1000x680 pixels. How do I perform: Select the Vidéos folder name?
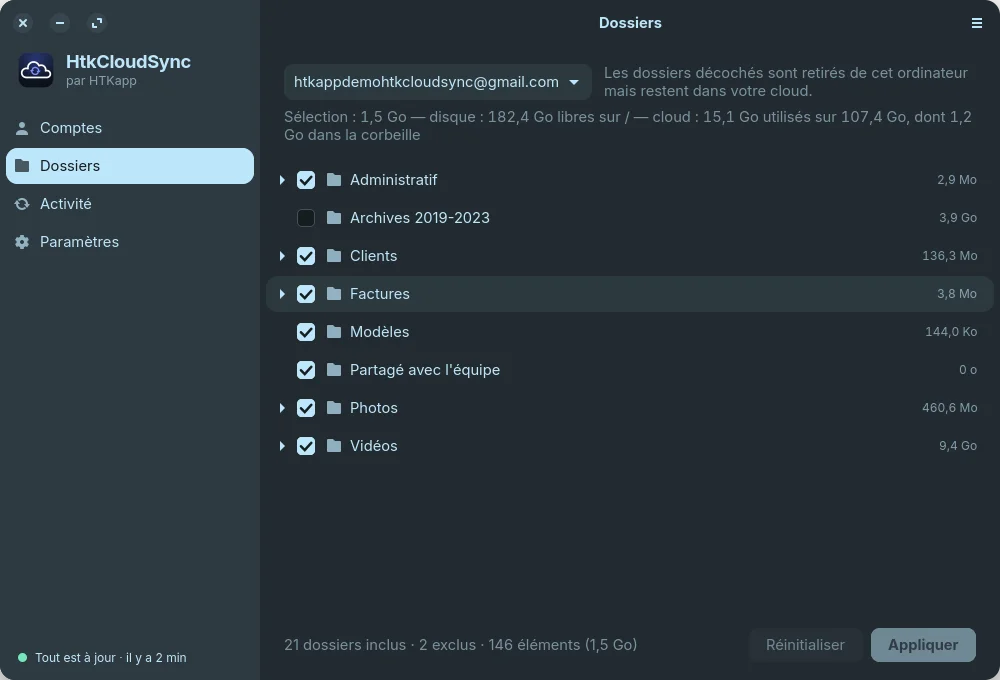pos(374,446)
